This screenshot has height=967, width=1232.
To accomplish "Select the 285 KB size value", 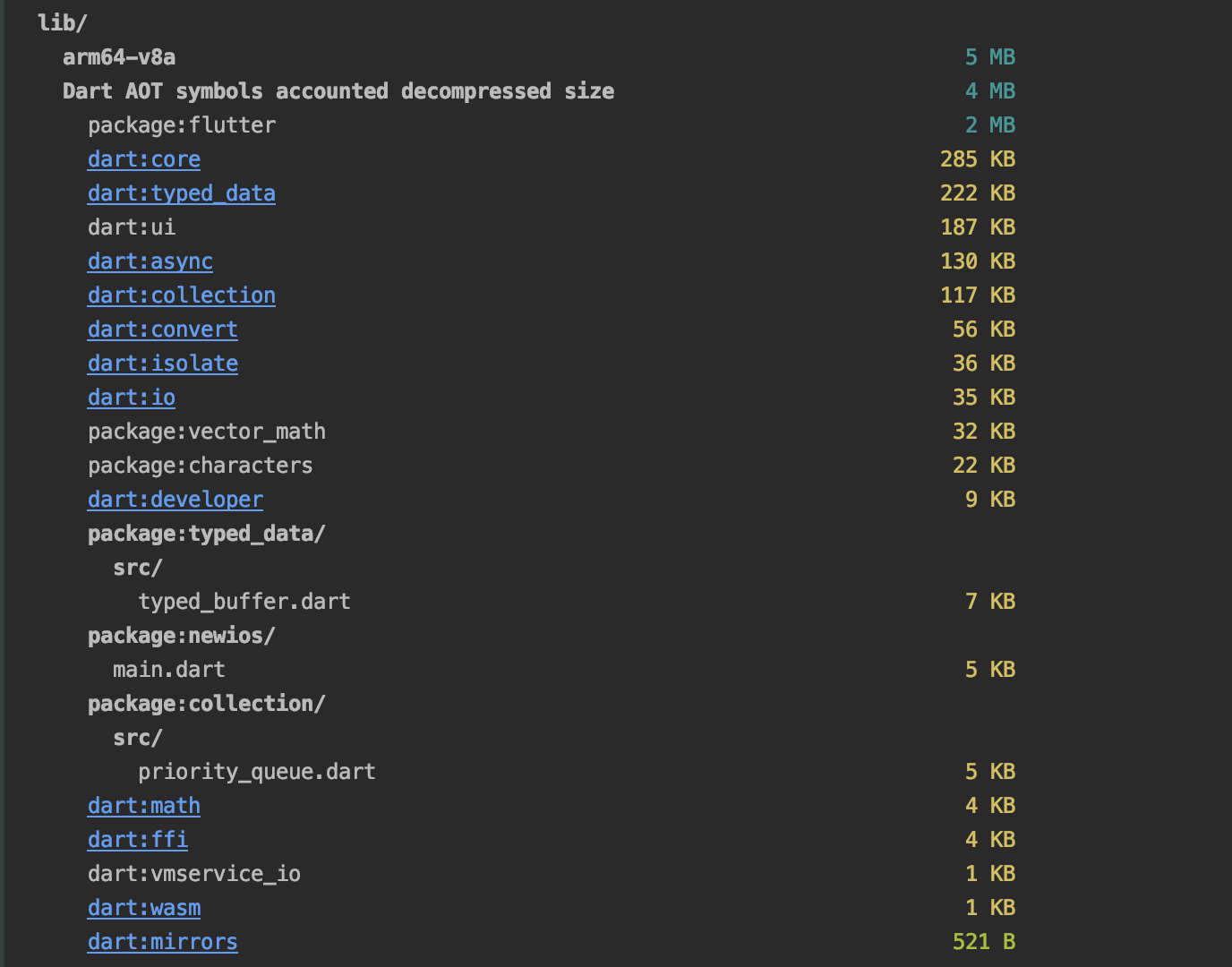I will [x=978, y=159].
